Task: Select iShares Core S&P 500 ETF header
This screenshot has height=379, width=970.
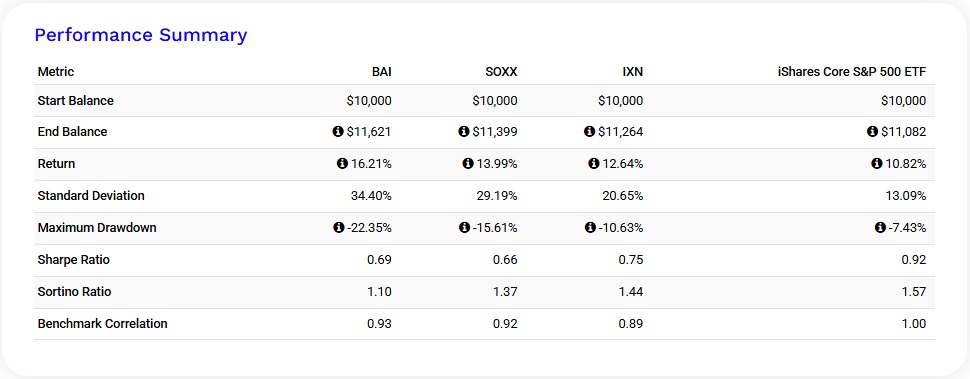Action: tap(852, 72)
